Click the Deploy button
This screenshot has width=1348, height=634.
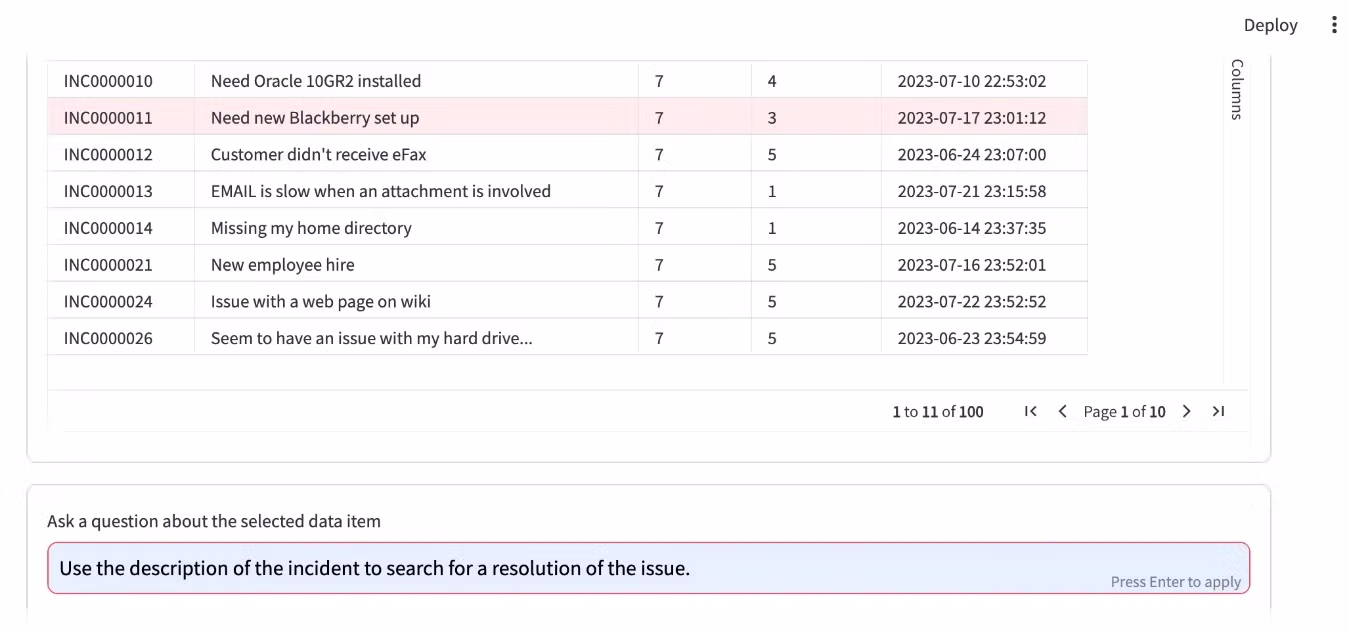point(1270,25)
